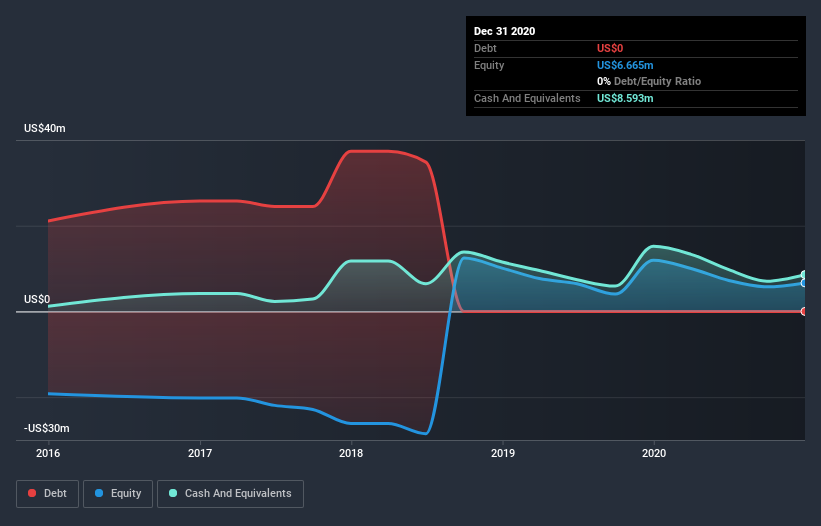Click the teal Cash legend dot
Viewport: 821px width, 526px height.
173,493
